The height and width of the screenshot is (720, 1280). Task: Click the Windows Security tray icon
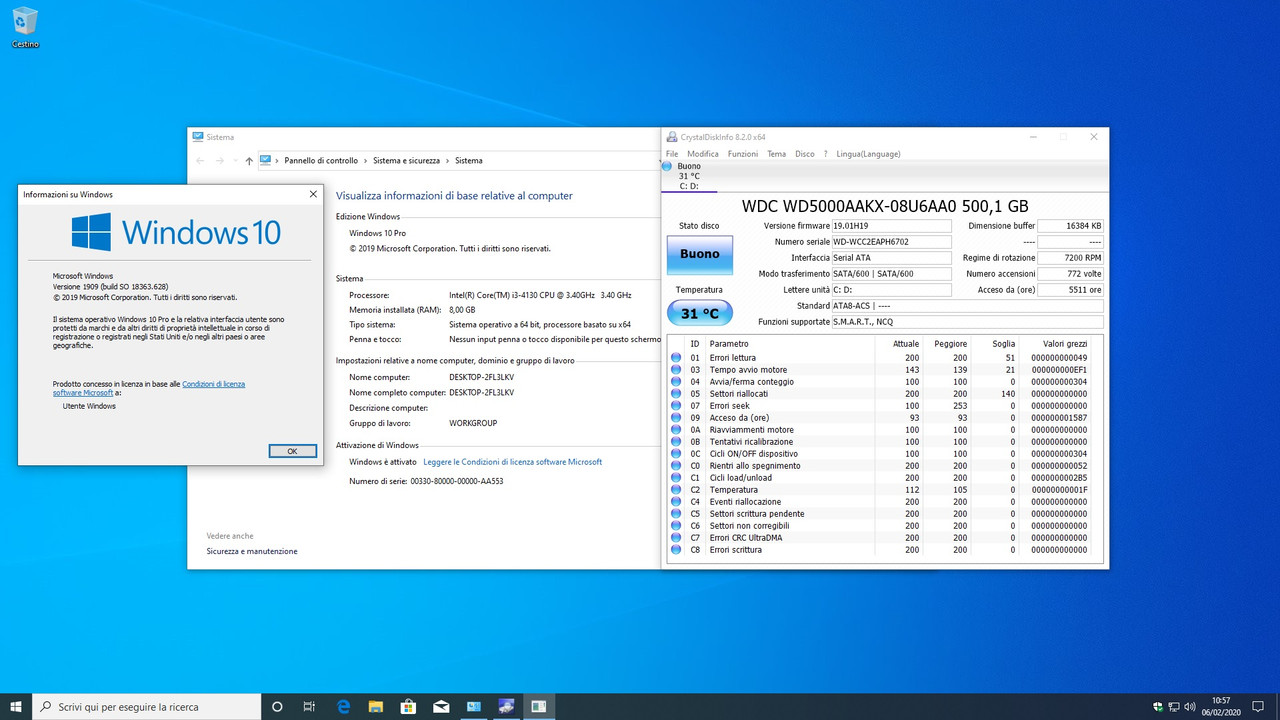tap(1158, 706)
